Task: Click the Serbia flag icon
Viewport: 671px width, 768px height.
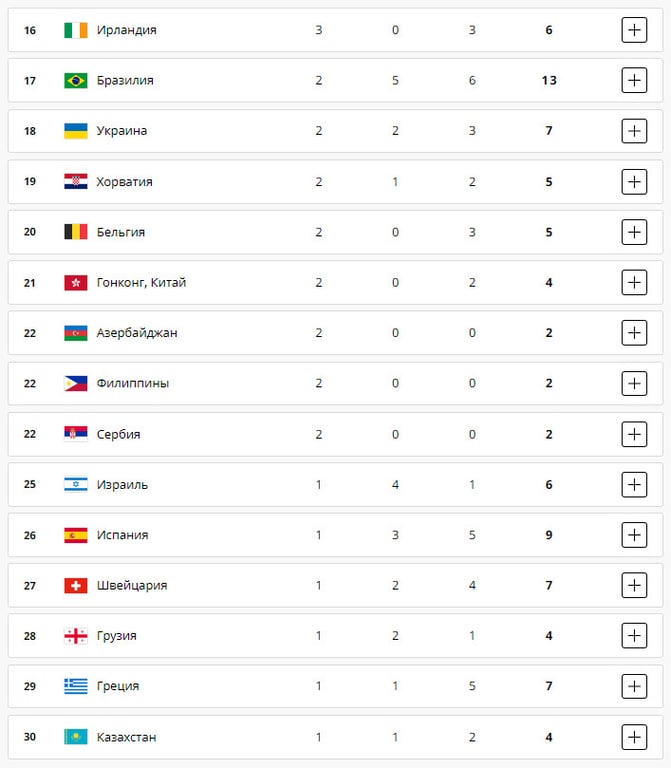Action: point(75,434)
